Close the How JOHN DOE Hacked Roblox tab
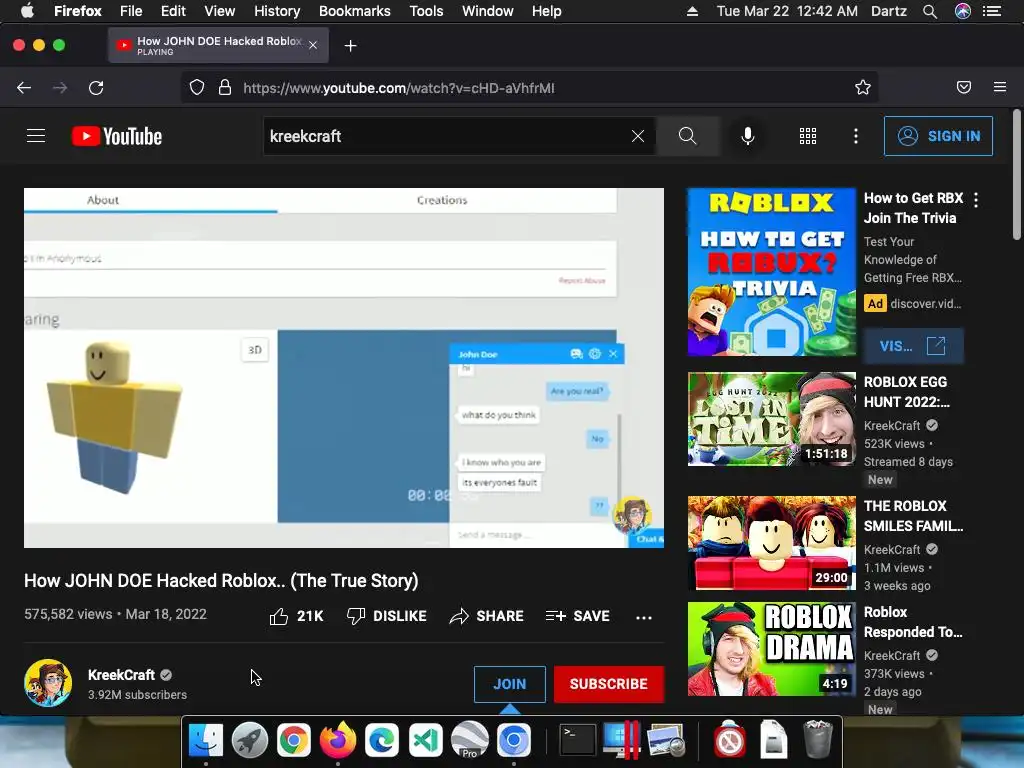The width and height of the screenshot is (1024, 768). coord(313,45)
